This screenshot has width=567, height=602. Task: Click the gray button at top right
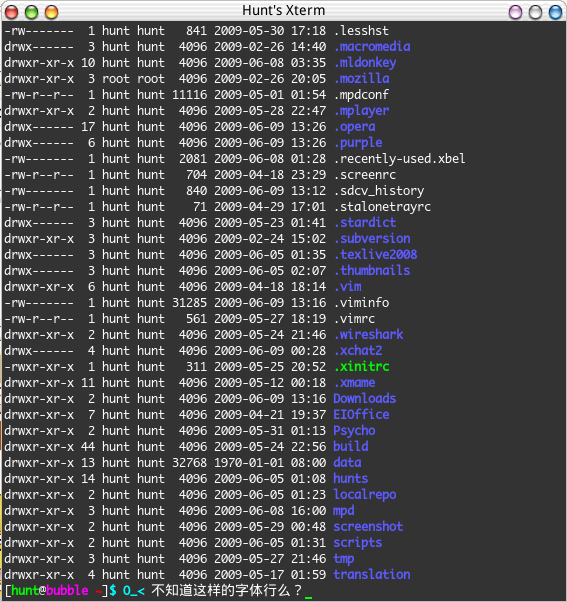535,12
